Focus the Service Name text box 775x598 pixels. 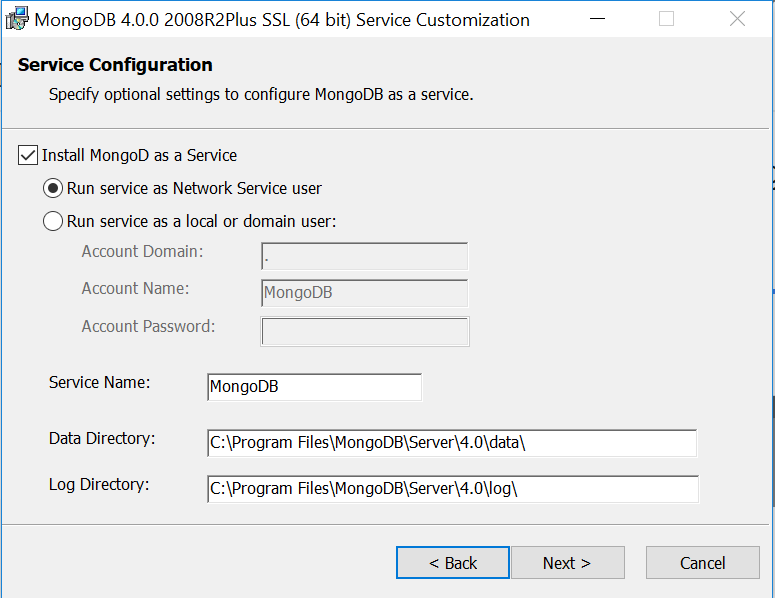(314, 387)
